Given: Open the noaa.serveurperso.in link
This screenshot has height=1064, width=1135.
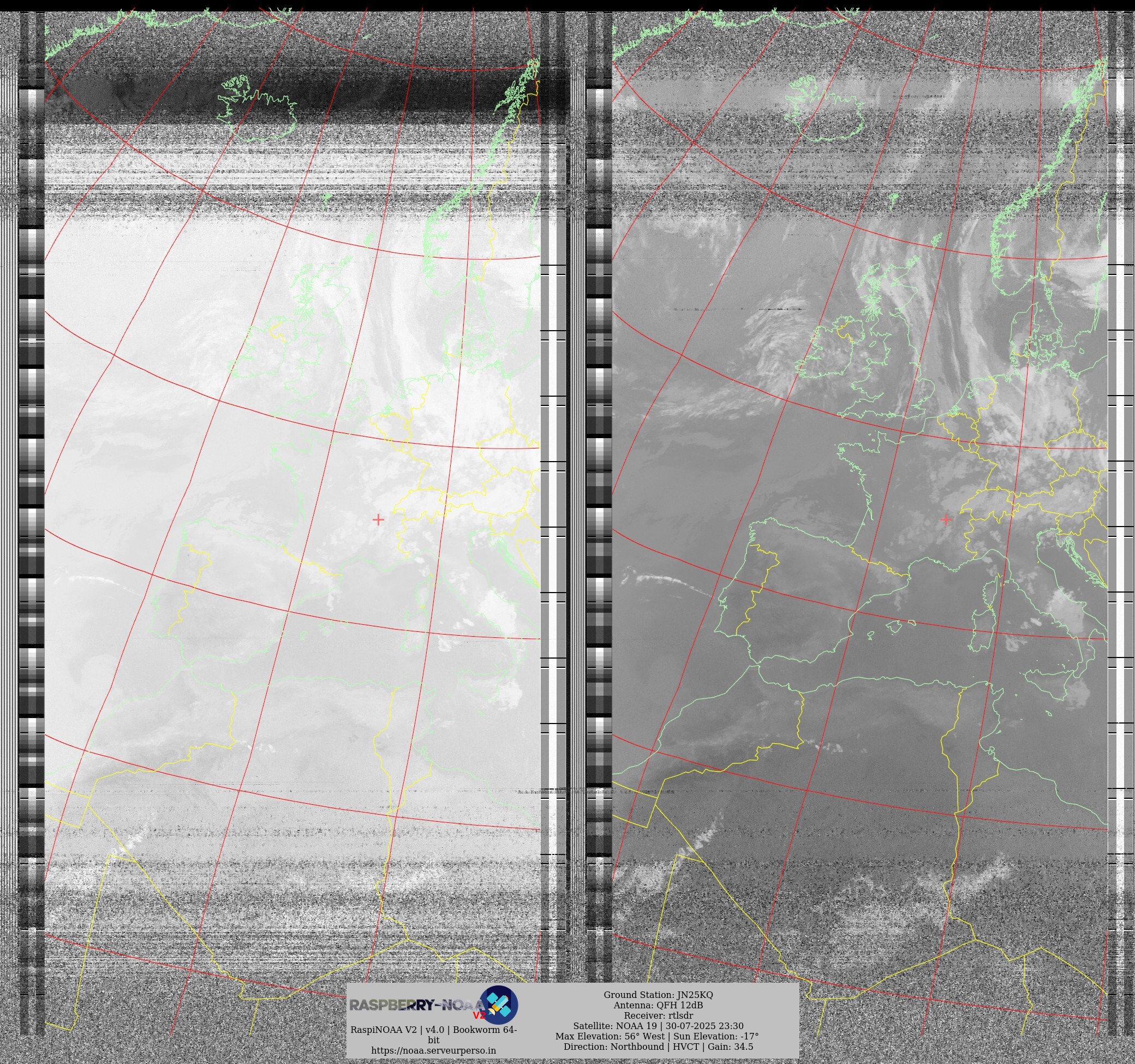Looking at the screenshot, I should pos(433,1050).
